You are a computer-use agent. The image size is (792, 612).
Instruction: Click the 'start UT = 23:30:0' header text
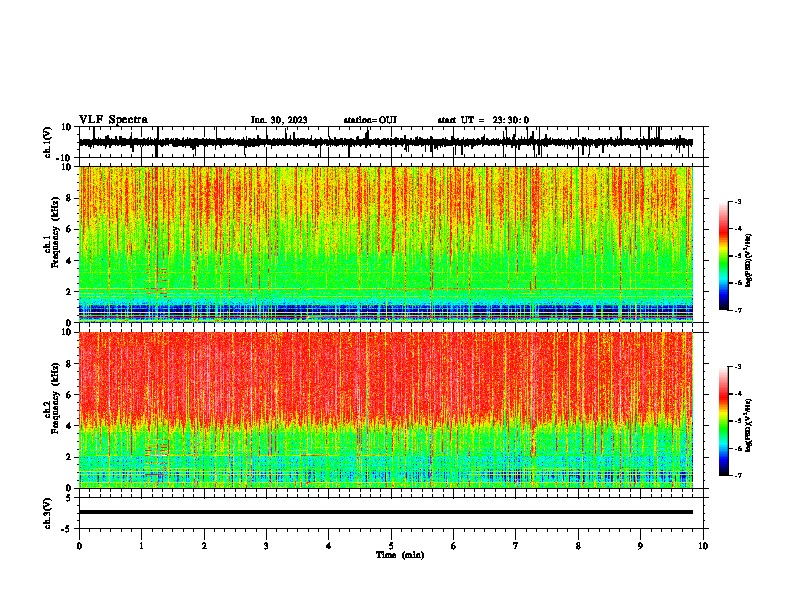point(483,120)
